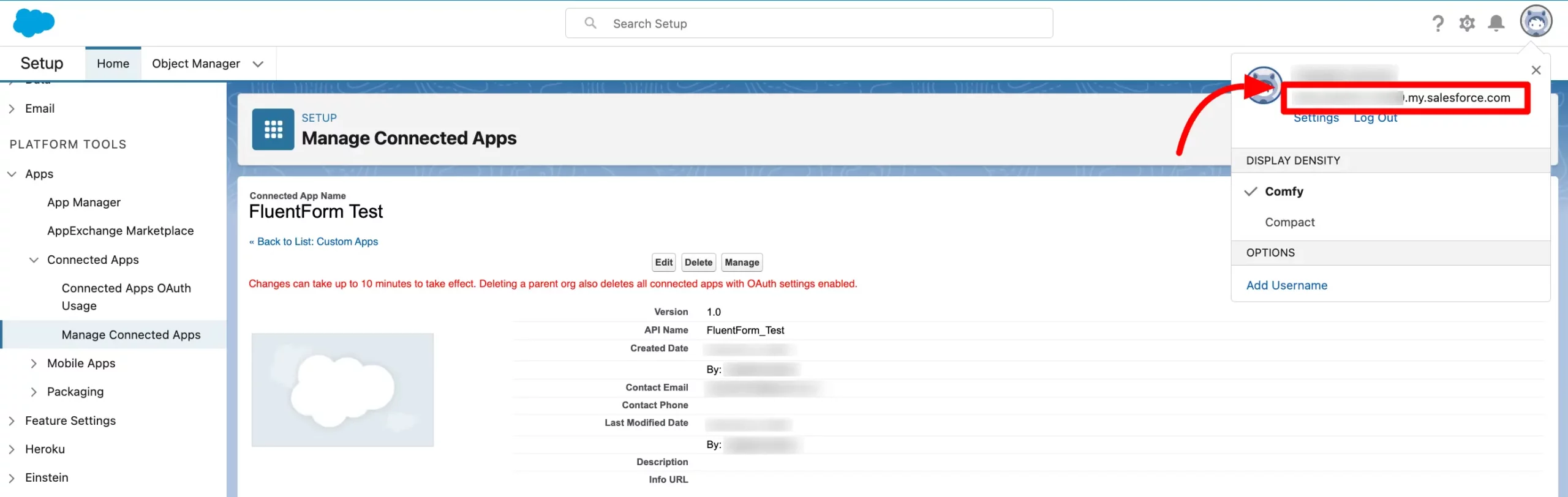Click the connected app cloud logo image
1568x497 pixels.
342,390
